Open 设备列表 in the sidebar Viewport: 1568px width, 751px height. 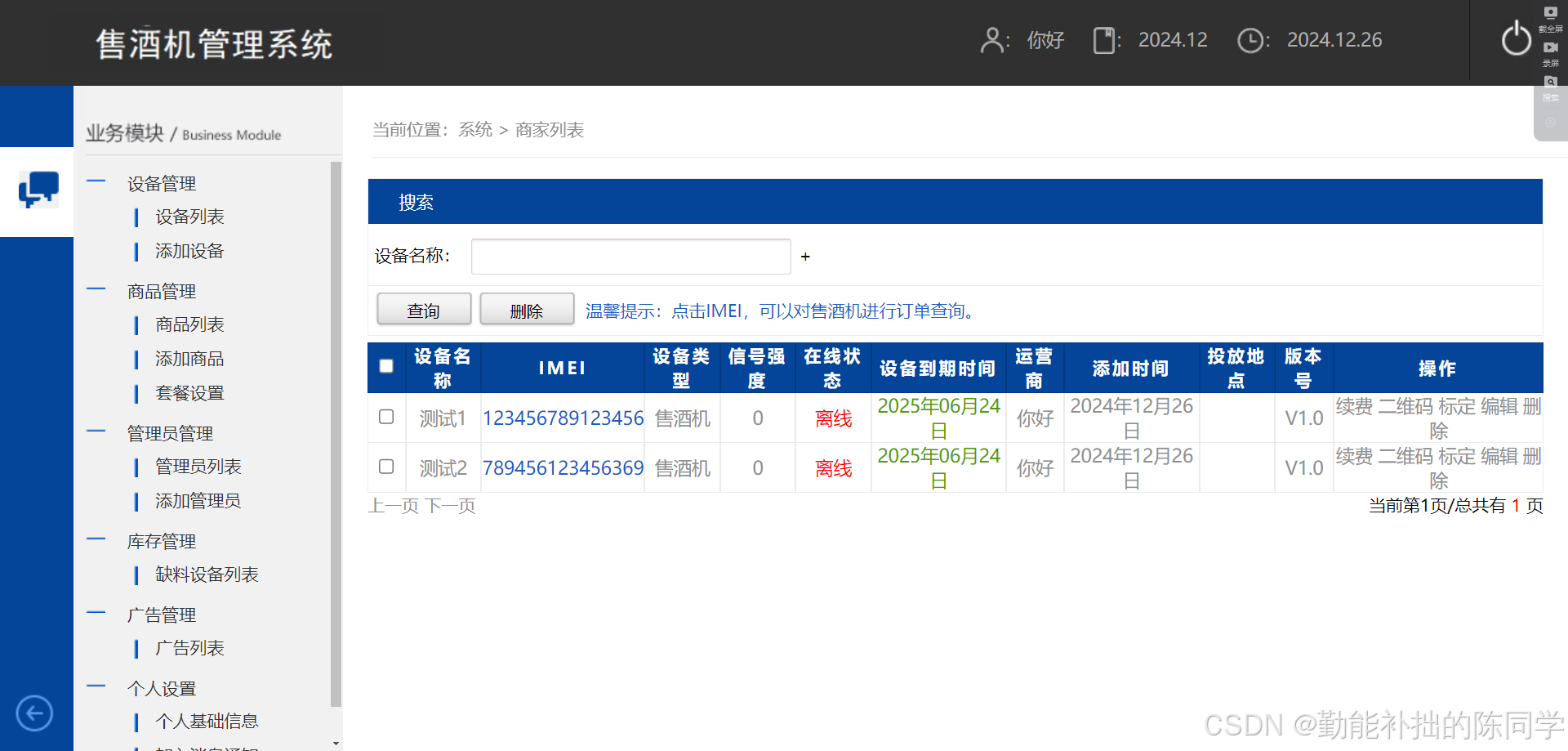189,217
